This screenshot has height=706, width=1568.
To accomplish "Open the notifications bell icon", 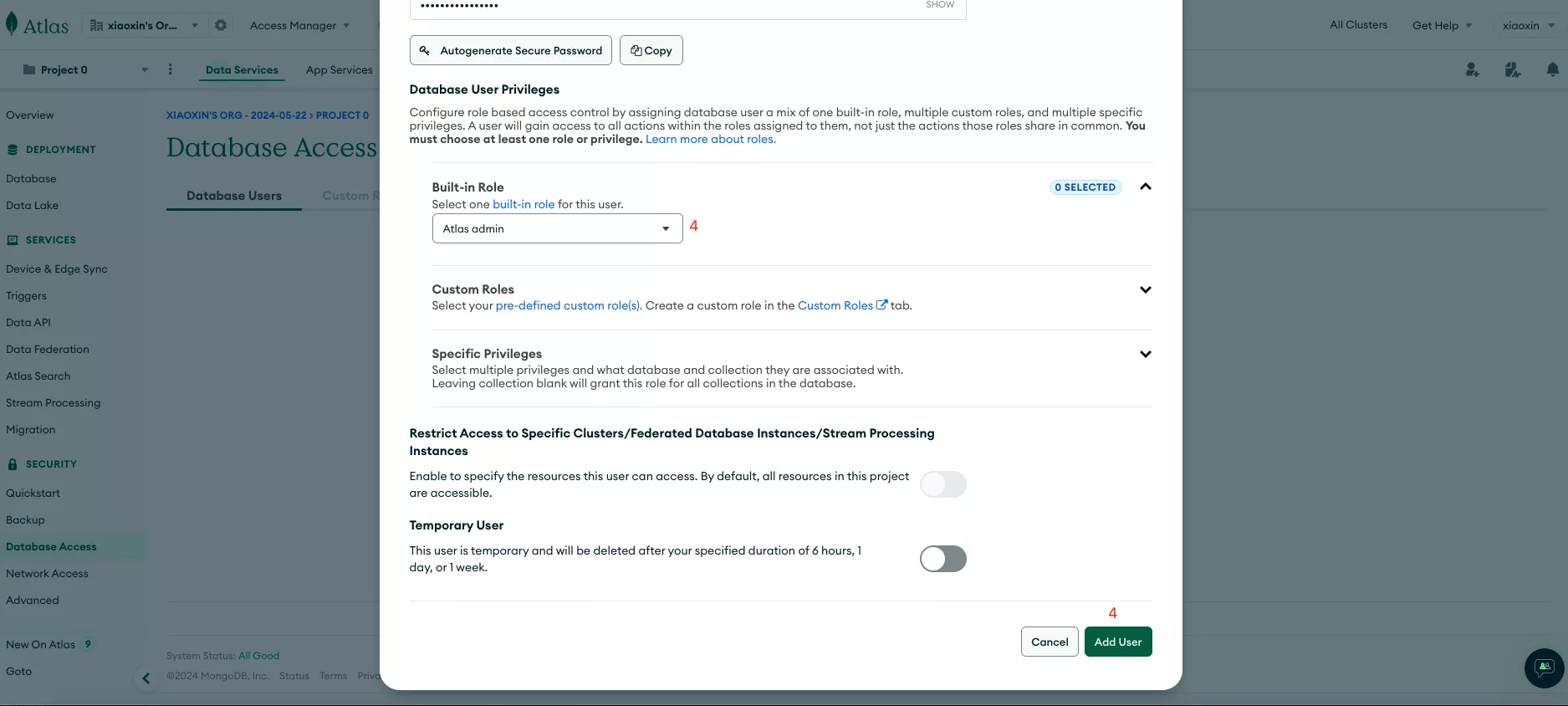I will 1552,69.
